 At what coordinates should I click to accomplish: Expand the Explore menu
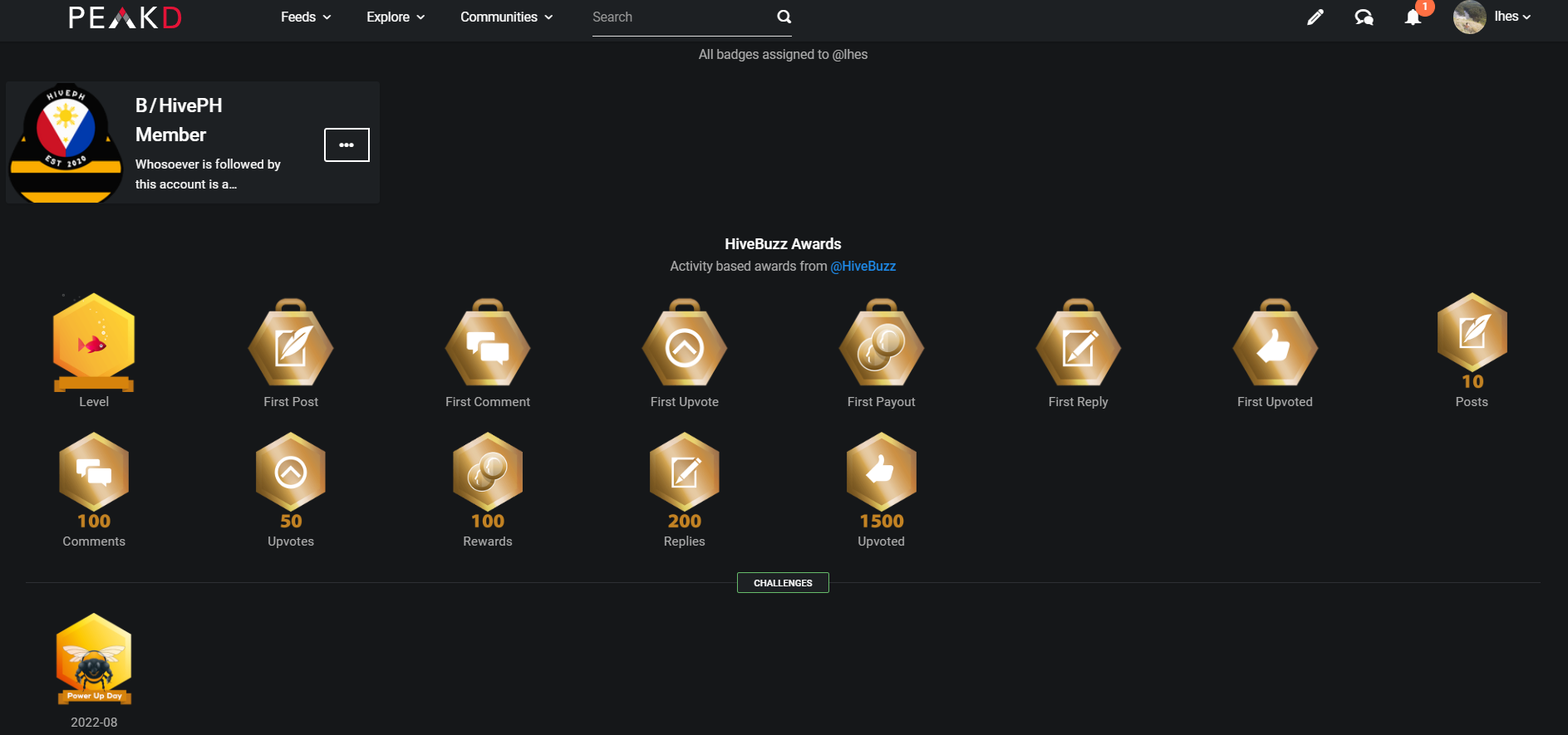[x=396, y=17]
